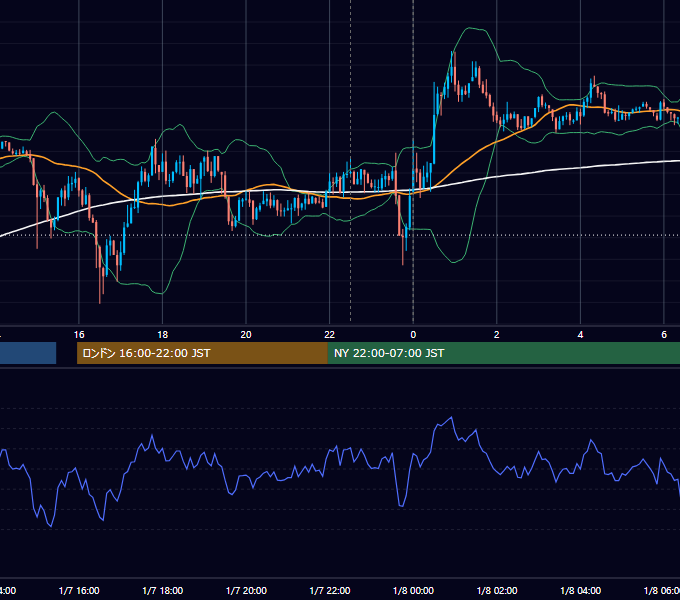Click the 2 hour label on the upper time axis
Viewport: 680px width, 600px height.
point(497,335)
